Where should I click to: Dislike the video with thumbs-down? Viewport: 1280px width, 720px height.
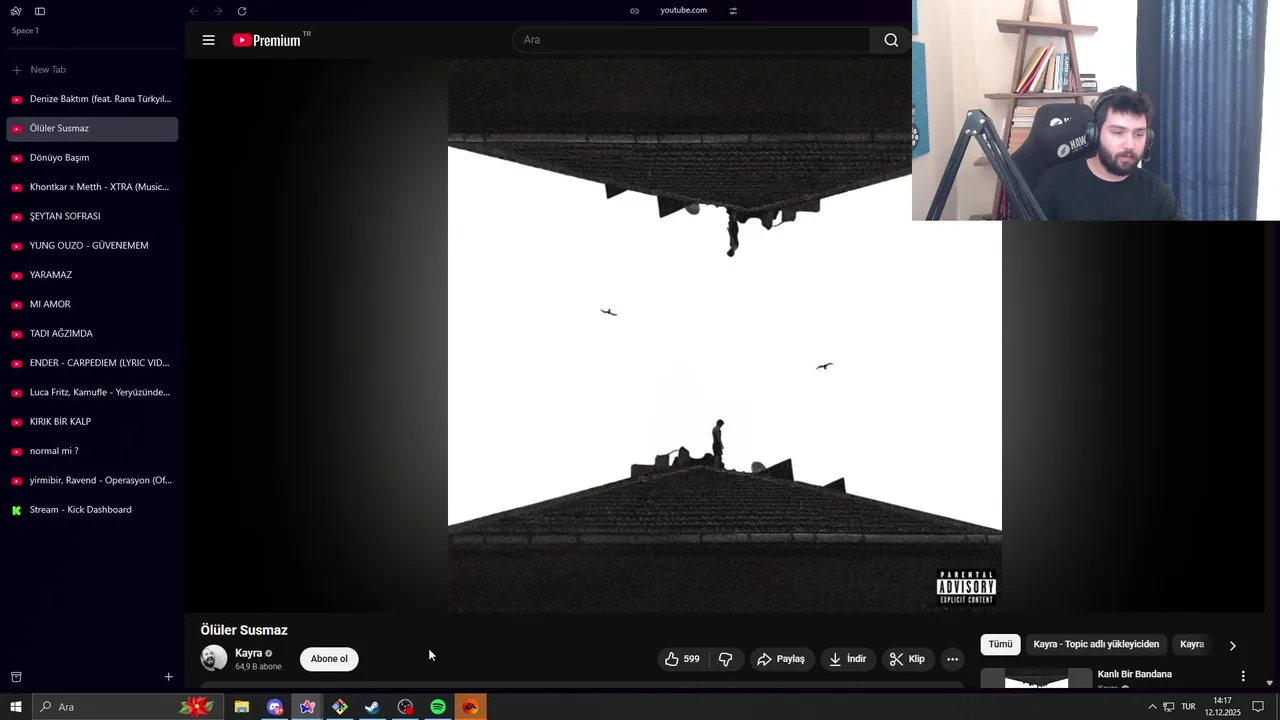pyautogui.click(x=726, y=659)
